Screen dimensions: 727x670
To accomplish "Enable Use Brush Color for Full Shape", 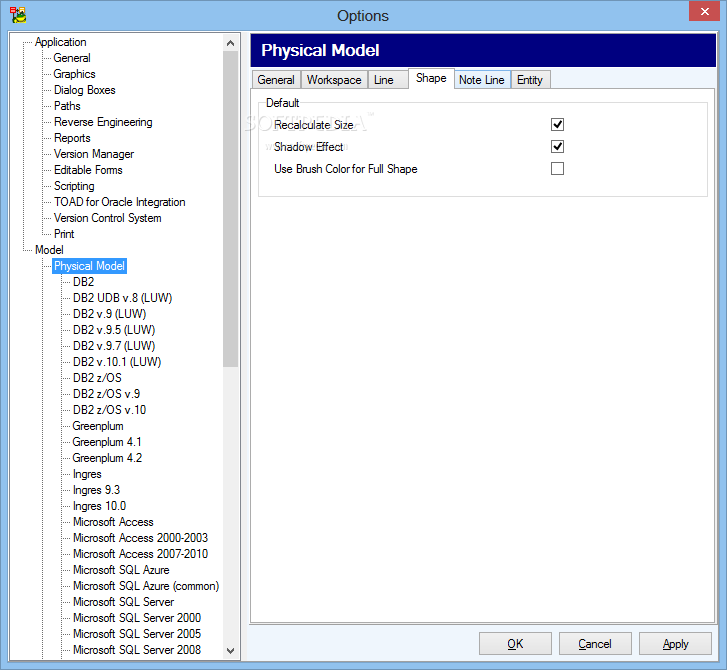I will point(557,168).
